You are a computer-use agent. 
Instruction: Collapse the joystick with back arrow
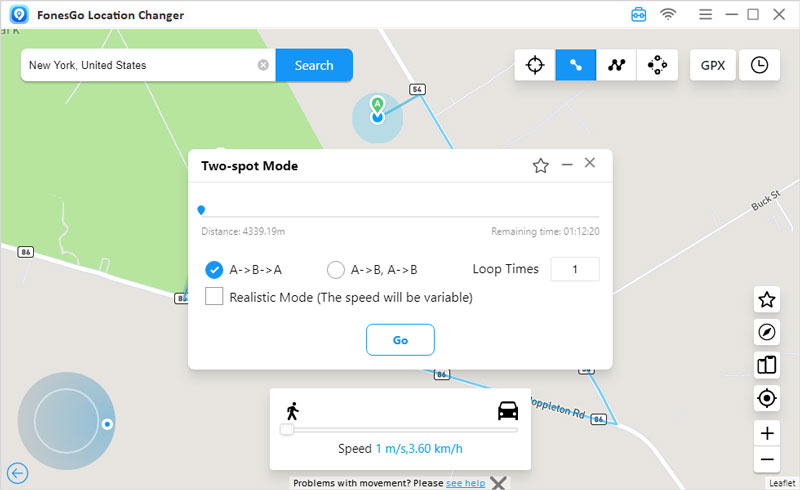click(17, 473)
